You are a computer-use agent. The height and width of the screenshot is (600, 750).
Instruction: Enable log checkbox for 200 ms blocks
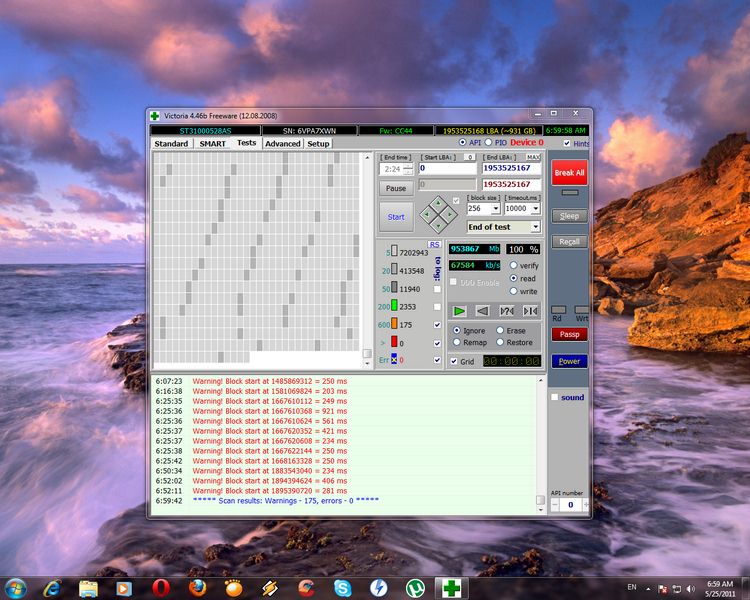point(437,307)
